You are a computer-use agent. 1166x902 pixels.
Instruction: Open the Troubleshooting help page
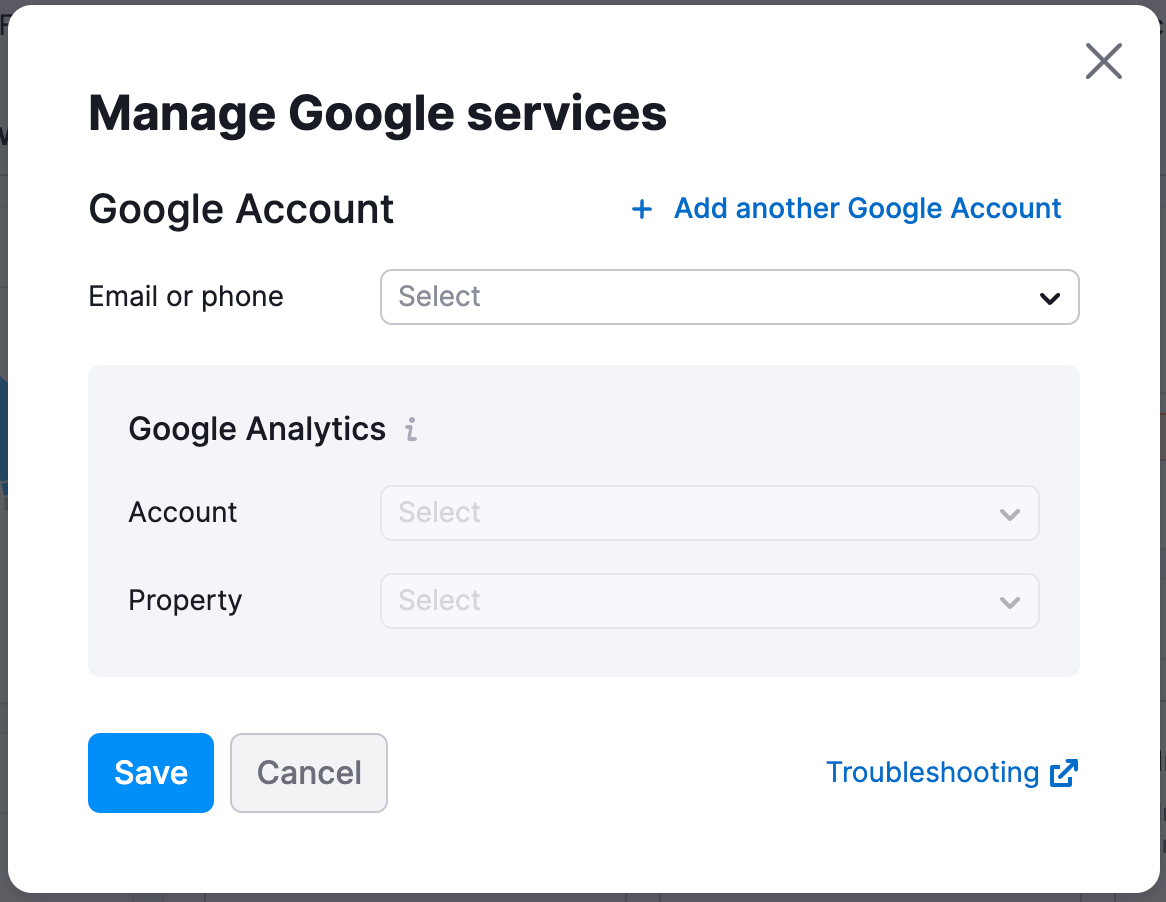point(932,772)
